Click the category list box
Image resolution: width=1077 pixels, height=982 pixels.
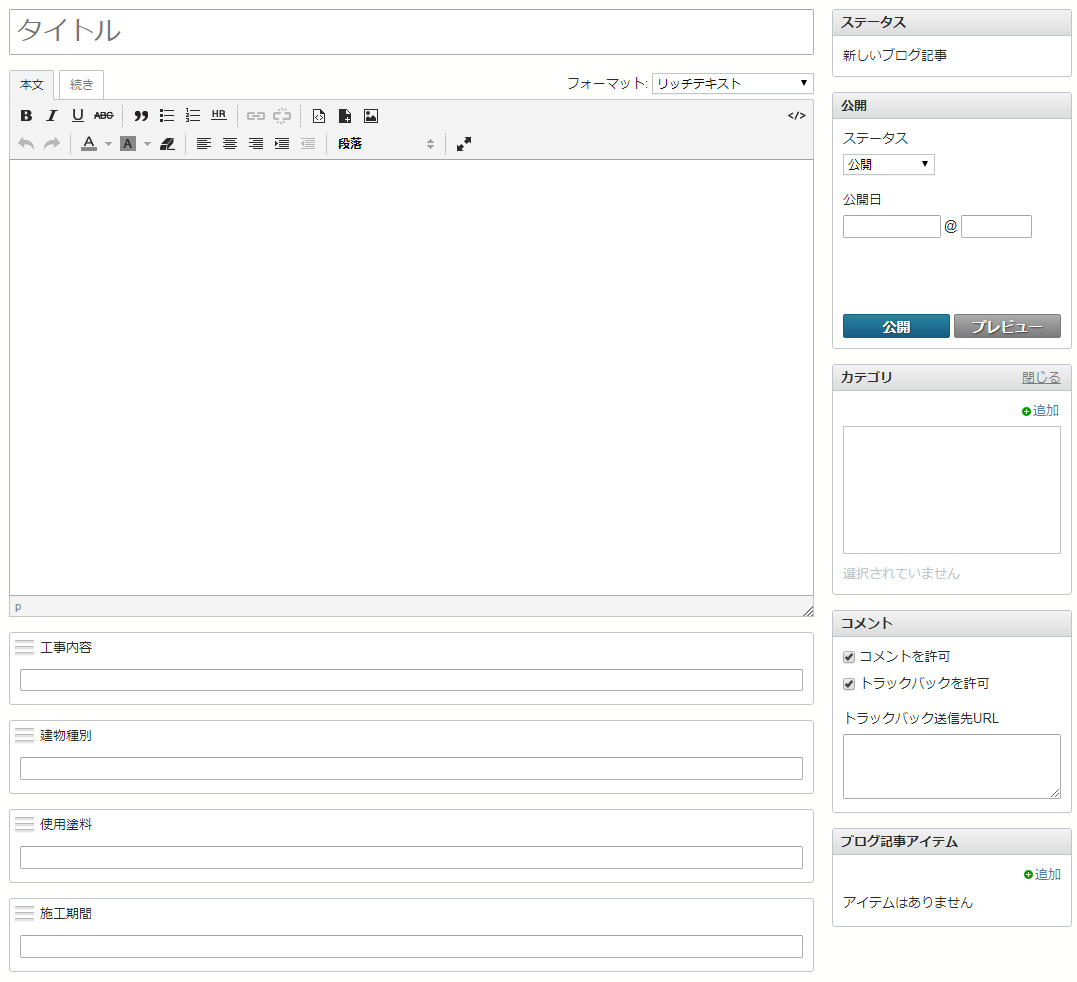pos(951,490)
